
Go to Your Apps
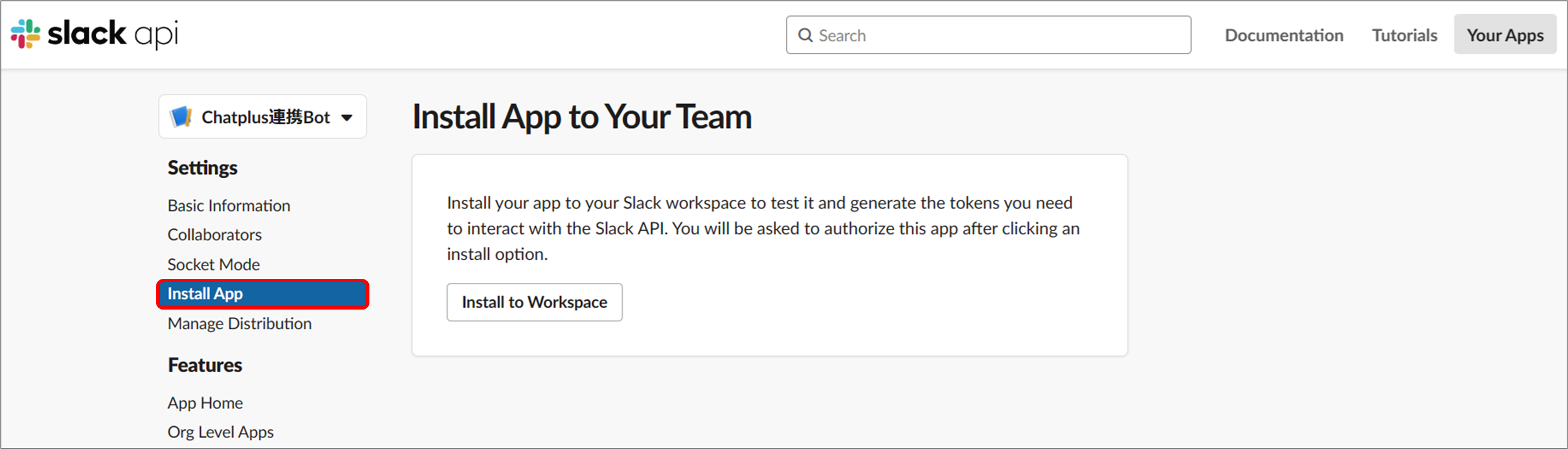(x=1505, y=34)
